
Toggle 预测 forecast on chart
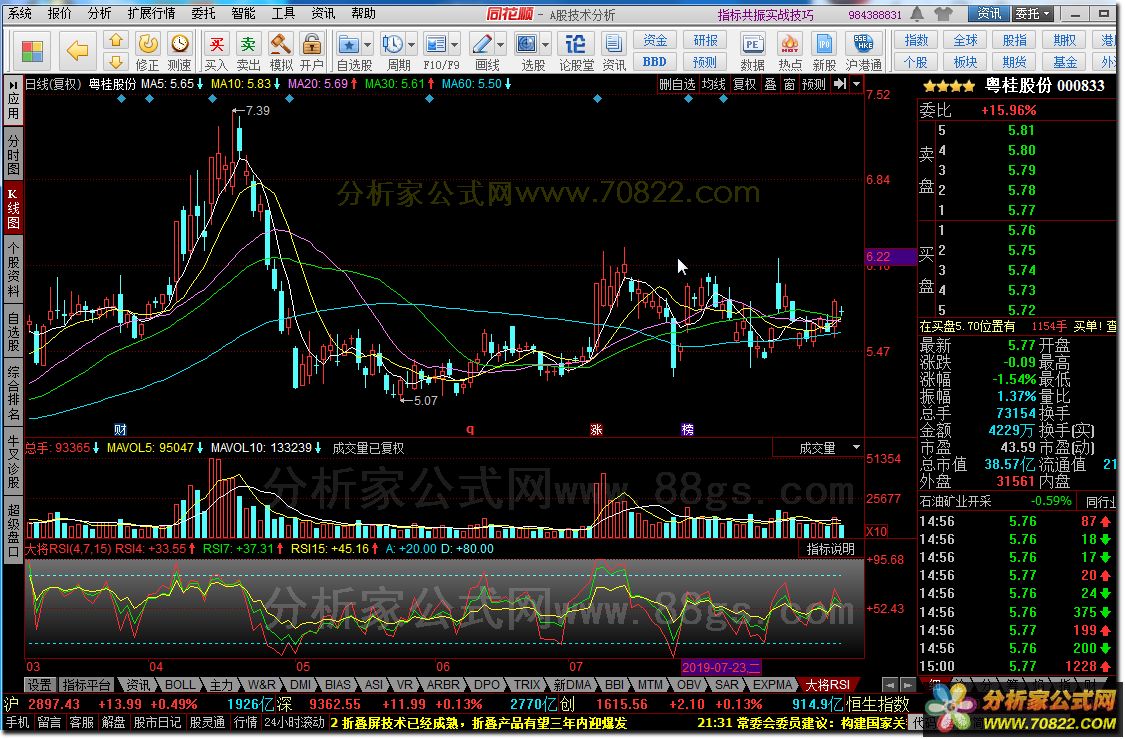click(x=814, y=84)
